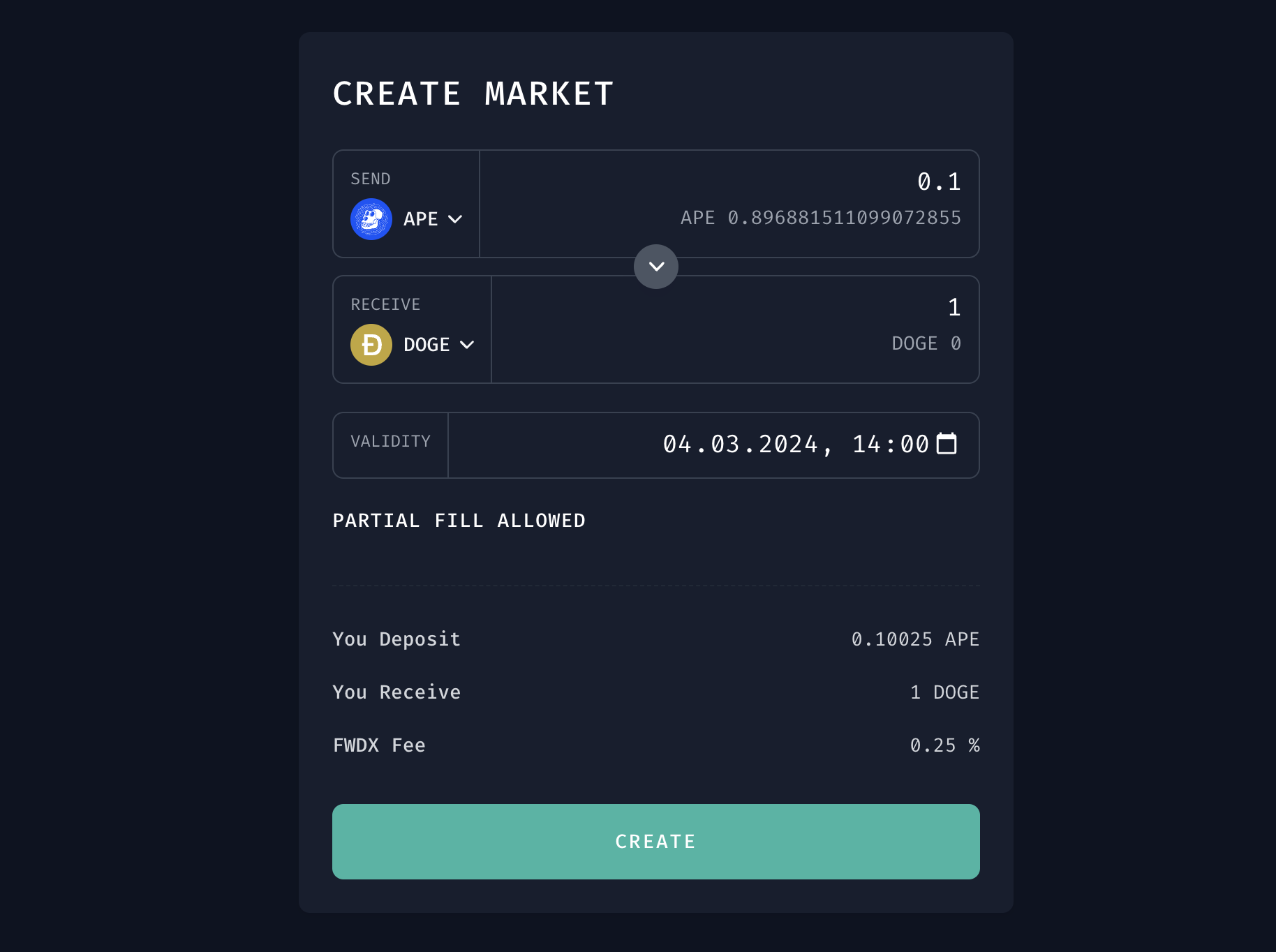Click the 0.10025 APE deposit value
This screenshot has height=952, width=1276.
pyautogui.click(x=914, y=639)
